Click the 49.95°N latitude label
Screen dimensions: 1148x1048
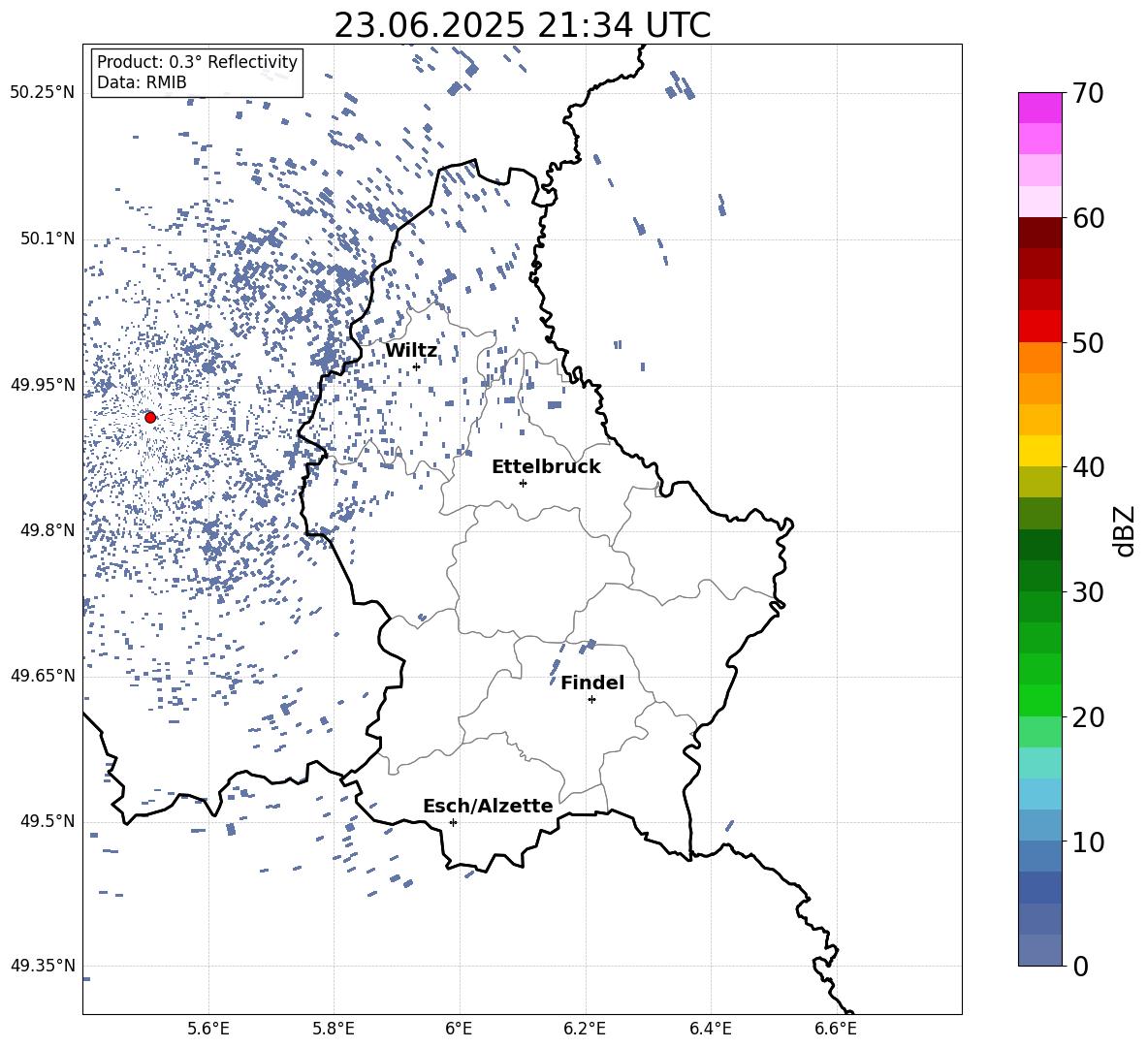pos(43,385)
